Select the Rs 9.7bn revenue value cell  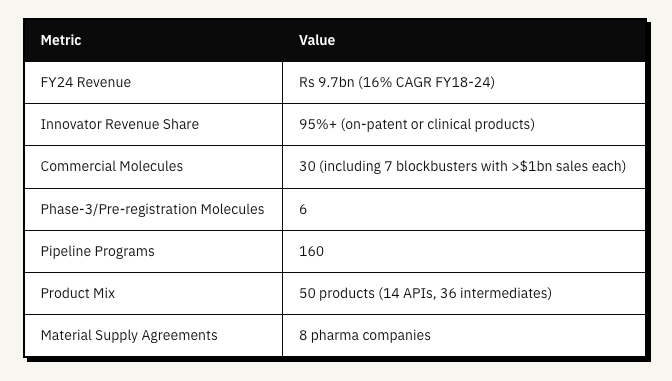point(464,82)
